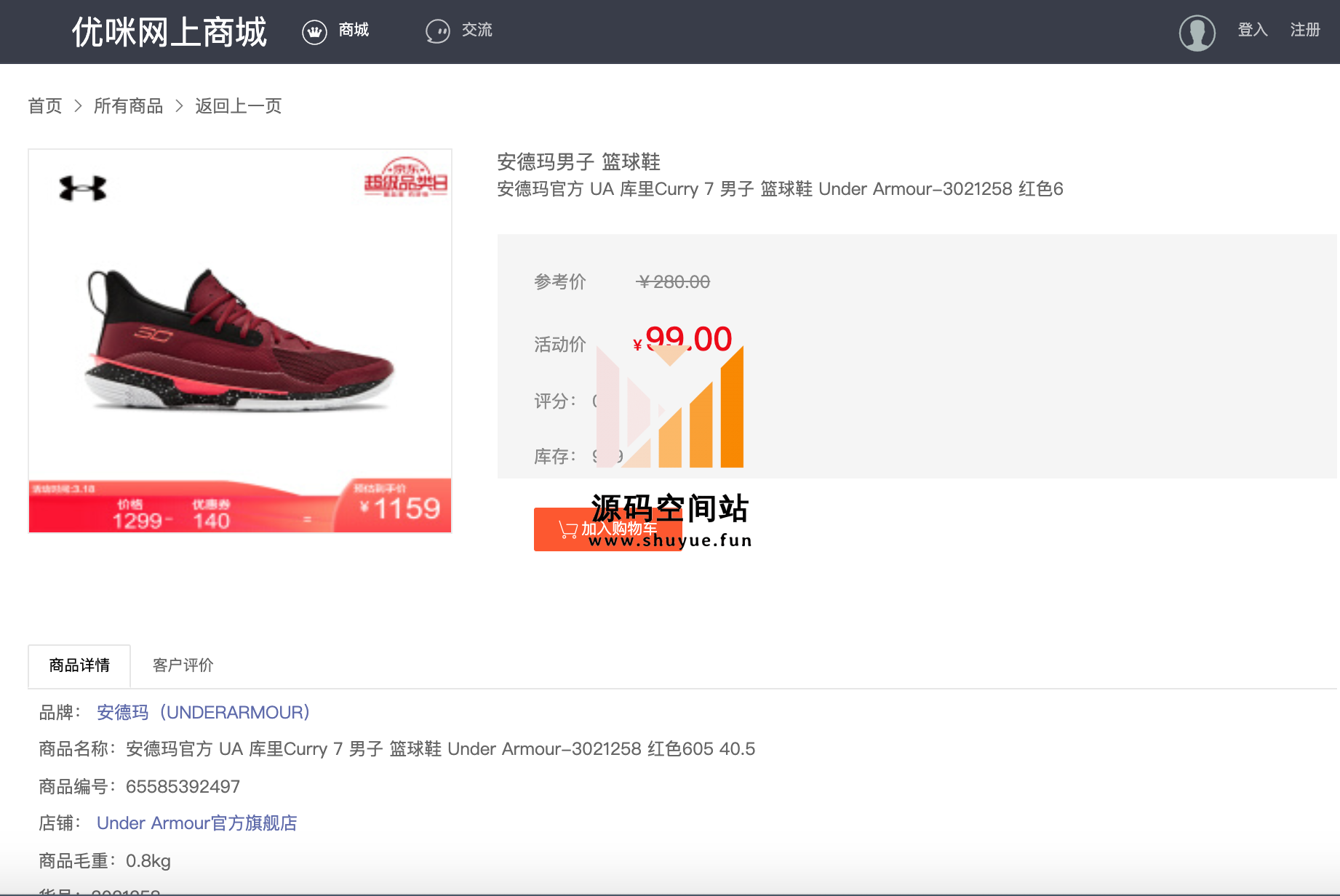
Task: Click the product title 安德玛男子 篮球鞋
Action: pos(579,161)
